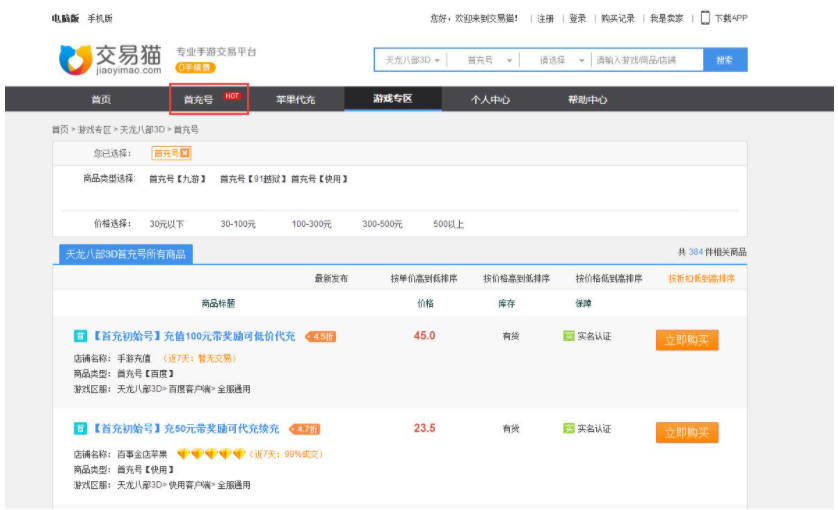838x510 pixels.
Task: Open listing 充50元带奖励可代充续充
Action: pos(186,429)
